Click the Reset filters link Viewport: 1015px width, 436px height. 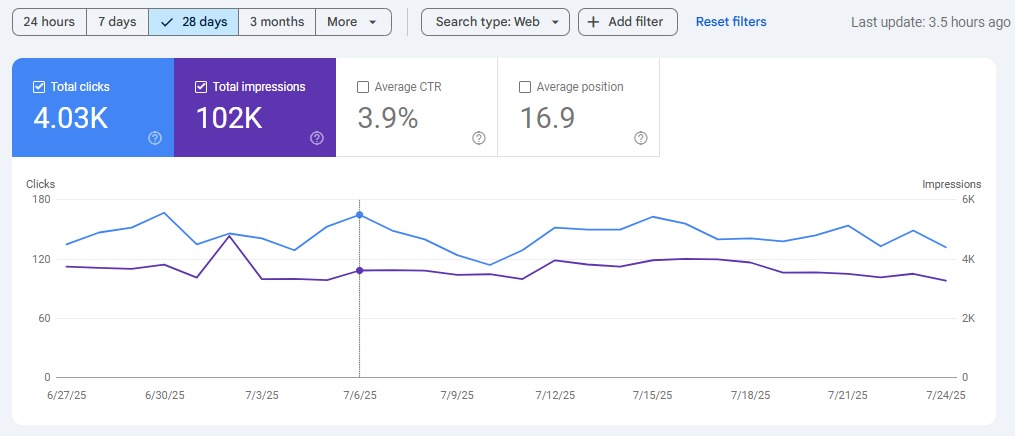pos(731,22)
